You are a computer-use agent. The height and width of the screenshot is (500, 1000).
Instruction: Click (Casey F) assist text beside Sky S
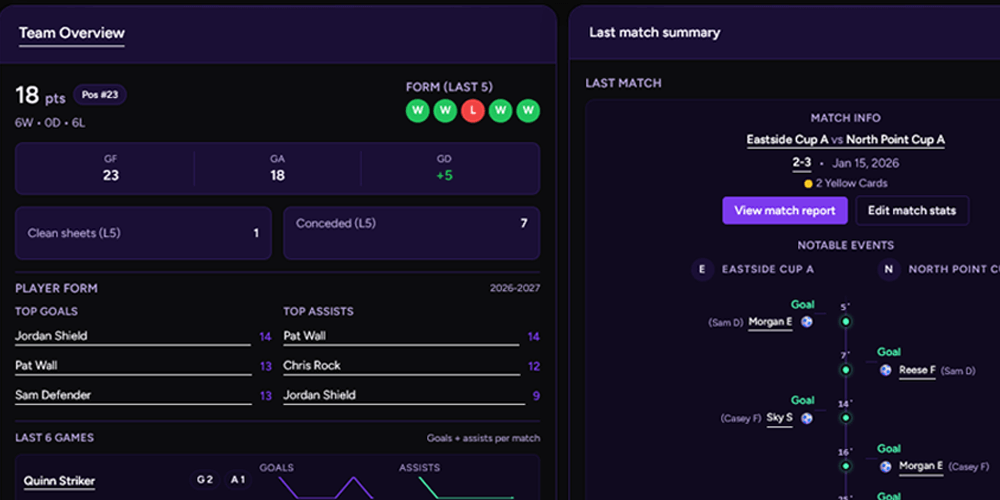click(741, 419)
